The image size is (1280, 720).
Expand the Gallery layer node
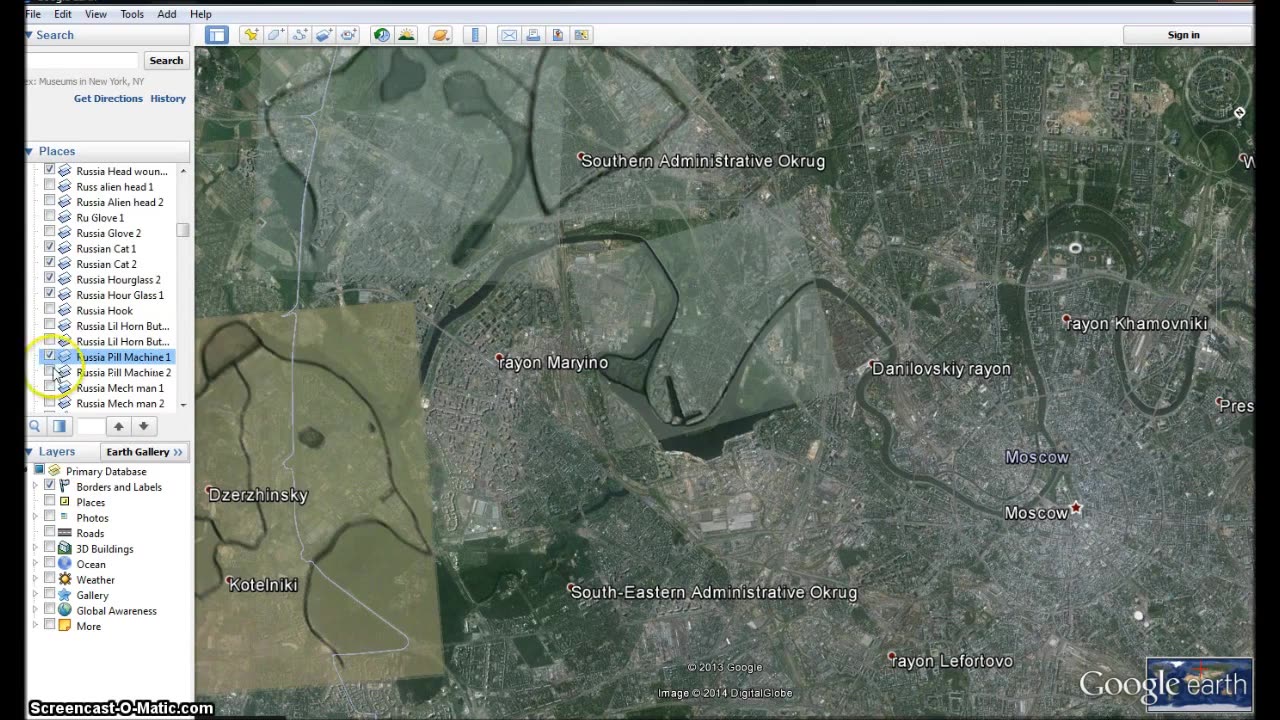coord(35,595)
